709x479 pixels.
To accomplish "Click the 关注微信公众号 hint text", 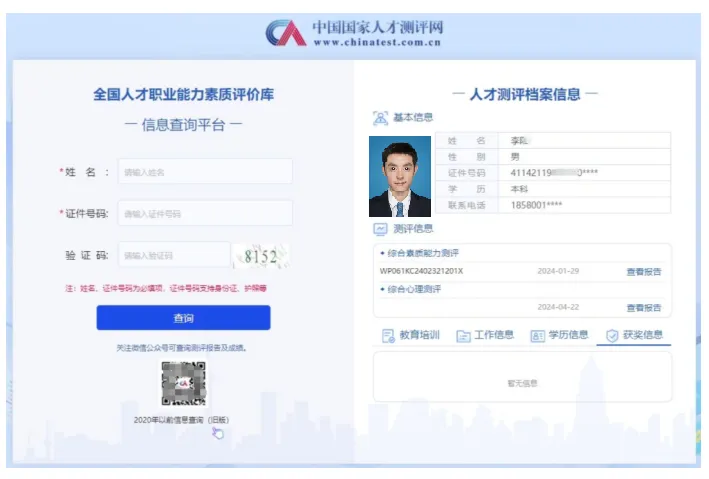I will click(x=181, y=348).
